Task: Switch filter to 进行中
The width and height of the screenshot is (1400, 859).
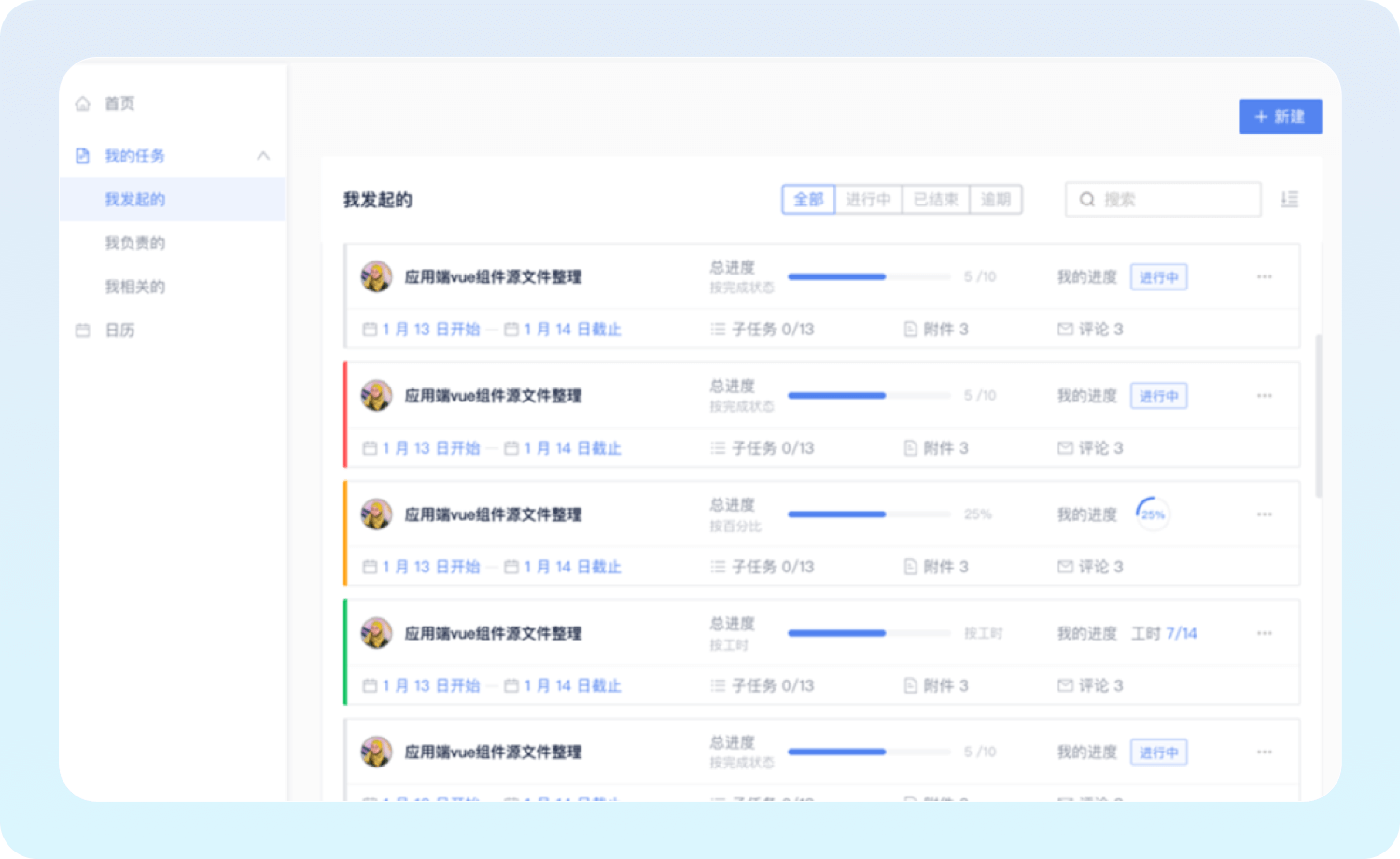Action: click(868, 200)
